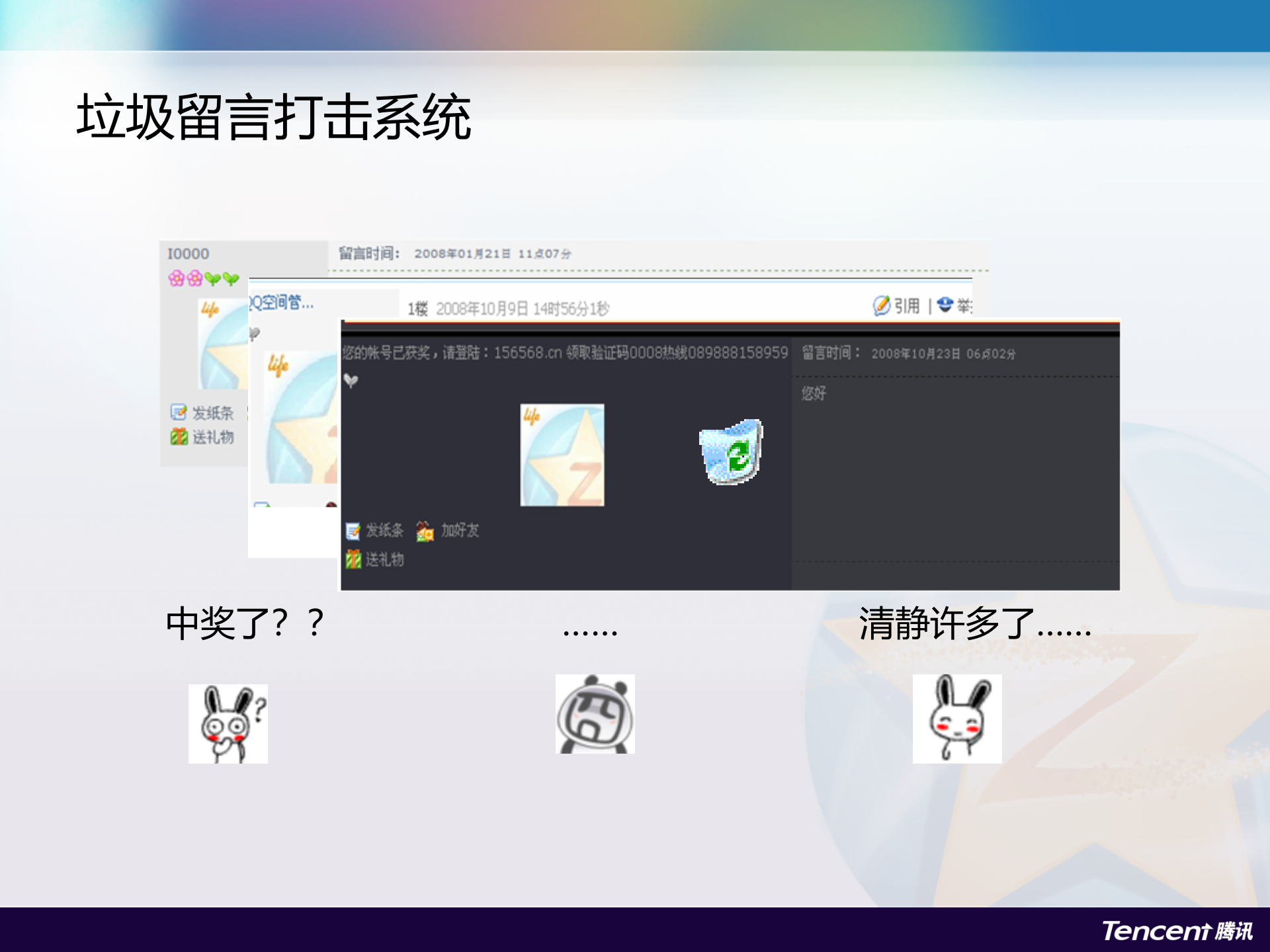Click the life avatar thumbnail of the poster
This screenshot has height=952, width=1270.
[x=562, y=454]
